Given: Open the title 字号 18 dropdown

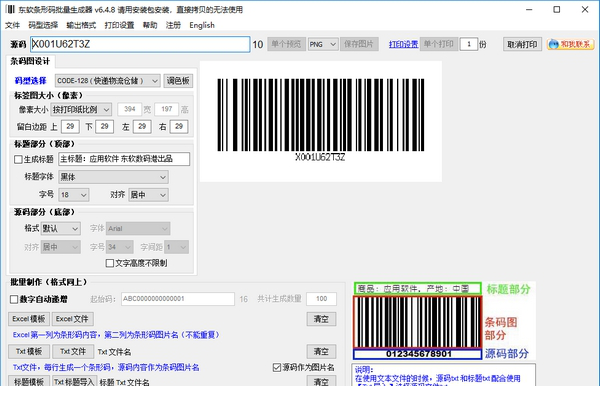Looking at the screenshot, I should pyautogui.click(x=74, y=195).
